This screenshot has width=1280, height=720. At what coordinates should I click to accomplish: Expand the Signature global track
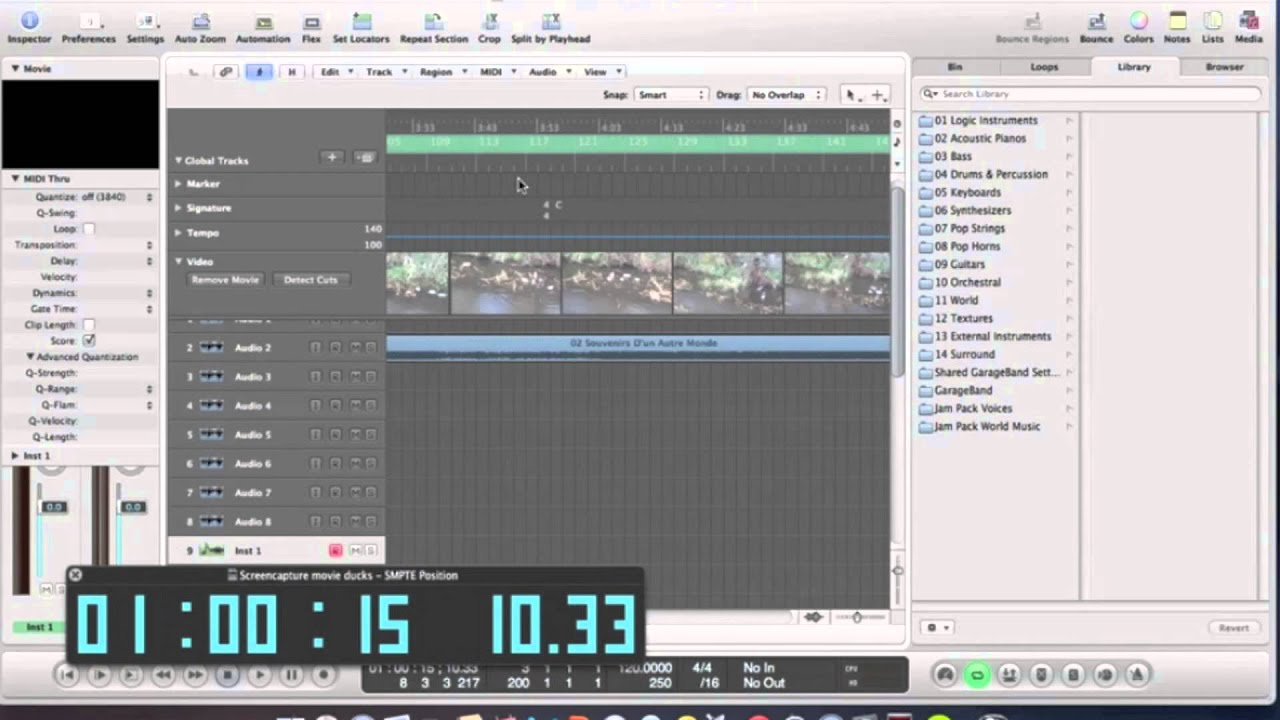[x=178, y=208]
